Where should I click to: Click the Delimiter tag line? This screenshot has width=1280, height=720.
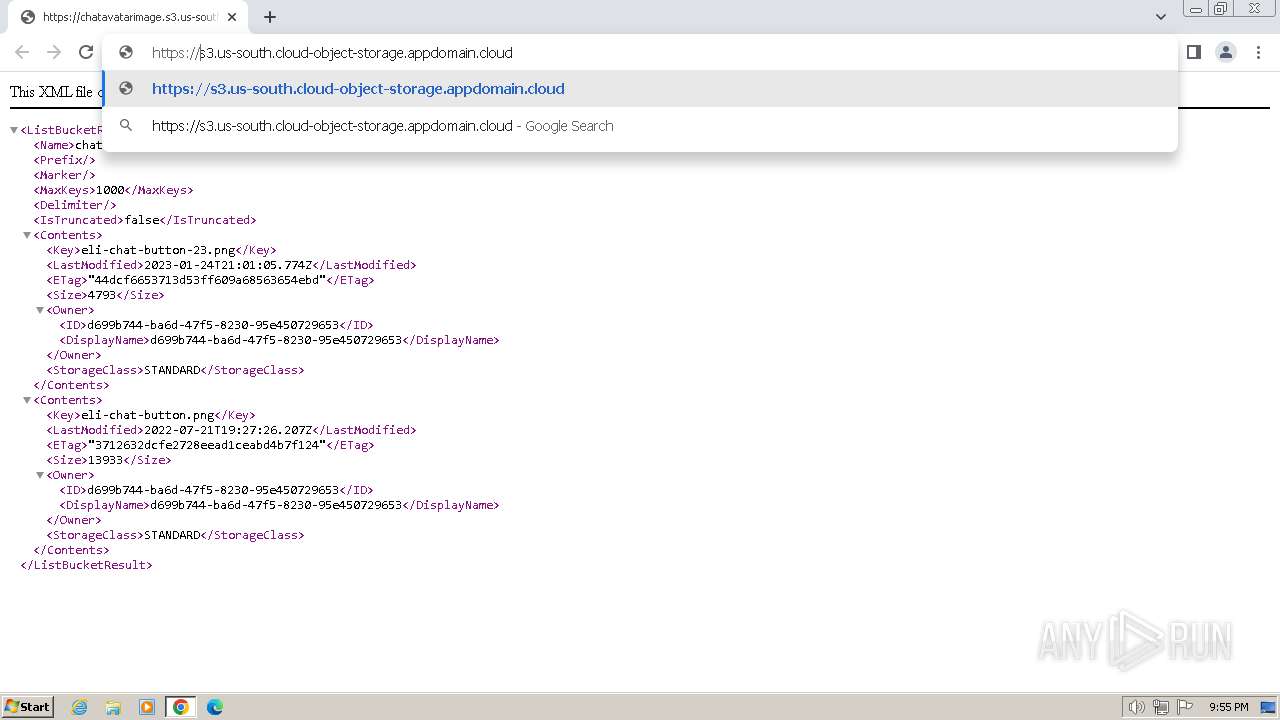coord(75,205)
